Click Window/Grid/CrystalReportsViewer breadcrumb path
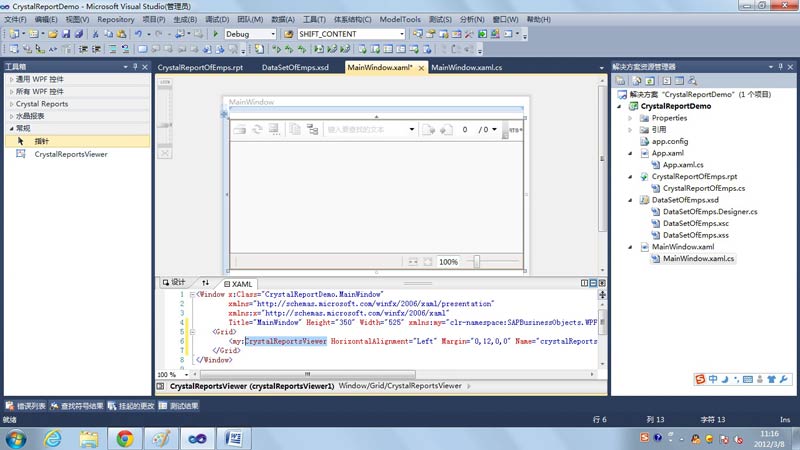 [400, 386]
